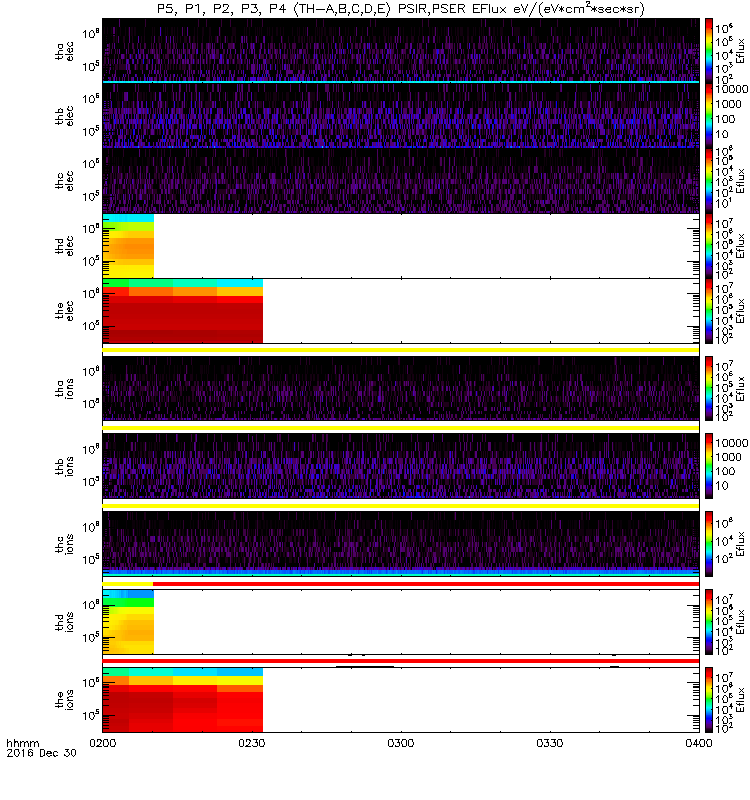Click the 100 label on thb ions color bar
This screenshot has height=800, width=750.
click(725, 471)
